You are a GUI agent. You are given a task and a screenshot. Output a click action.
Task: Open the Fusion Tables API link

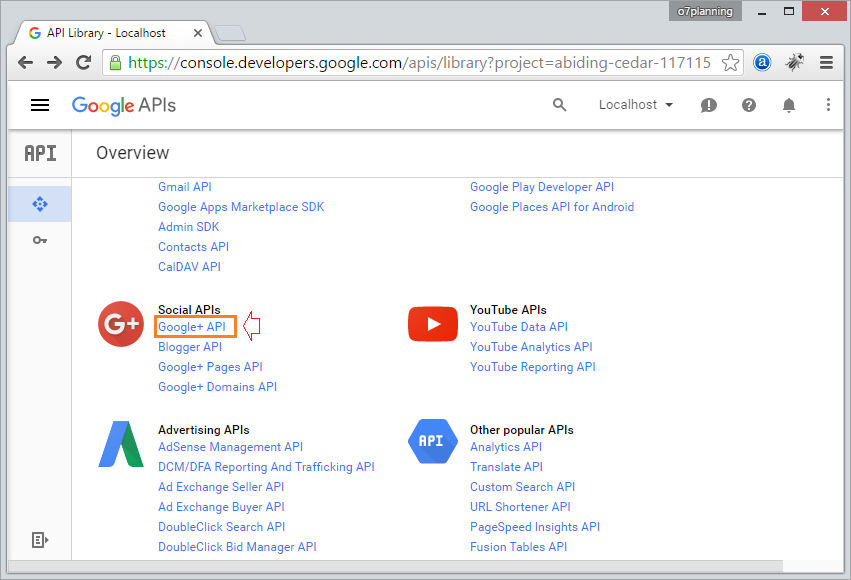point(518,547)
